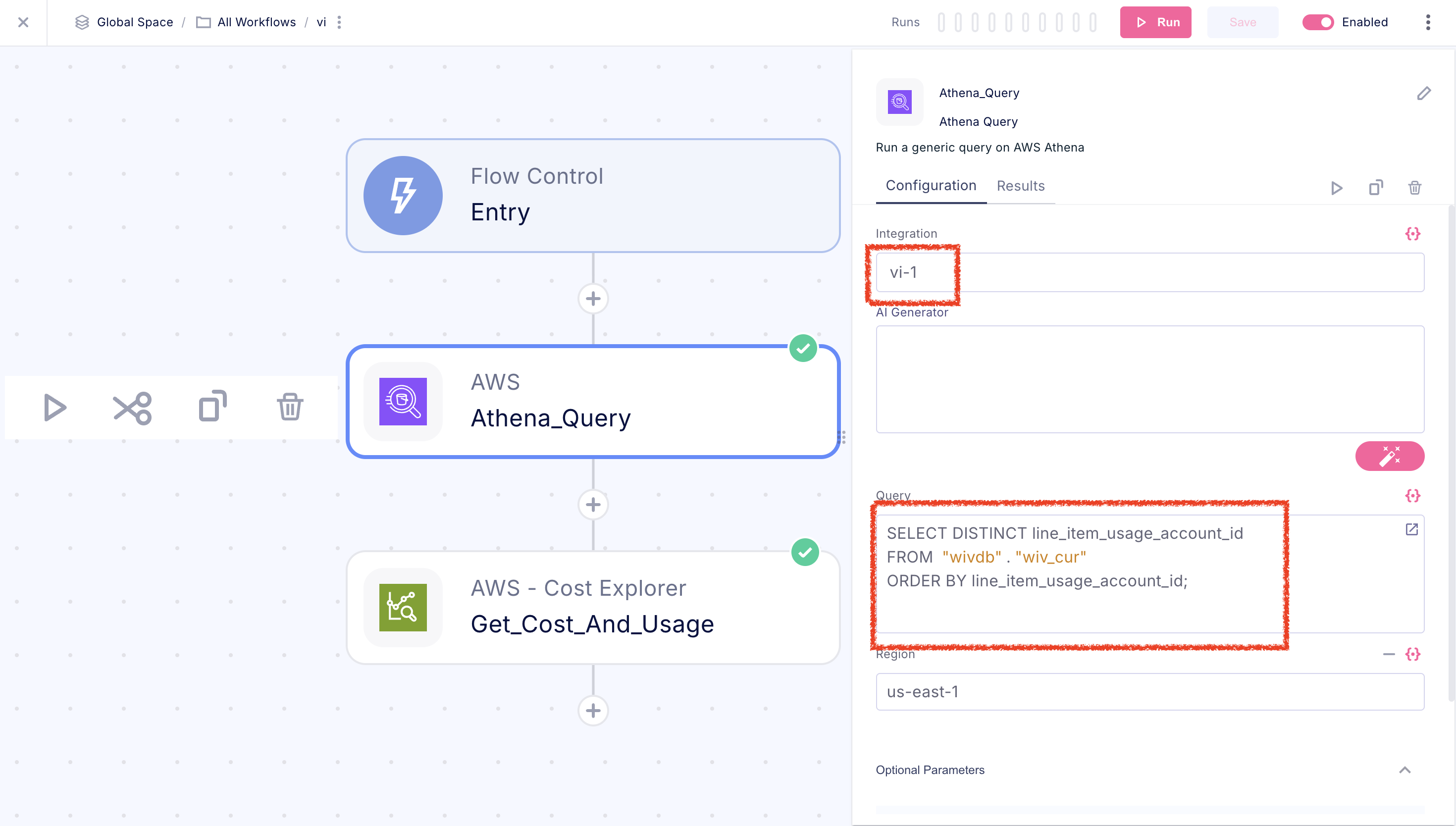Screen dimensions: 1456x826
Task: Click the AI Generator magic wand button
Action: (1389, 456)
